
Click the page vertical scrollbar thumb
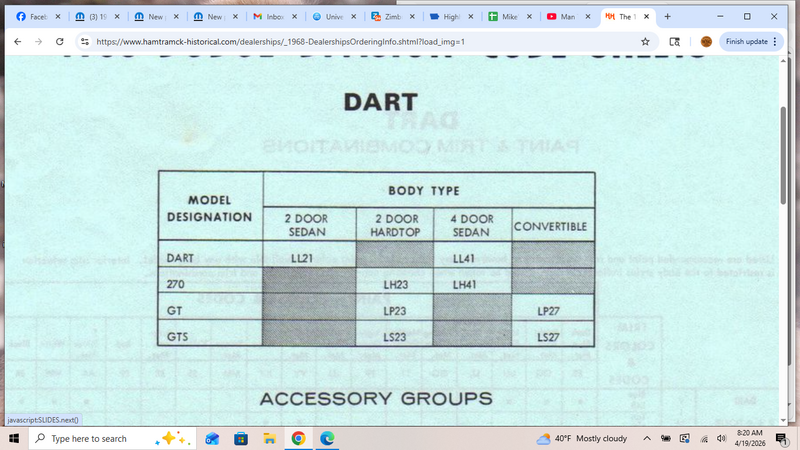(783, 156)
